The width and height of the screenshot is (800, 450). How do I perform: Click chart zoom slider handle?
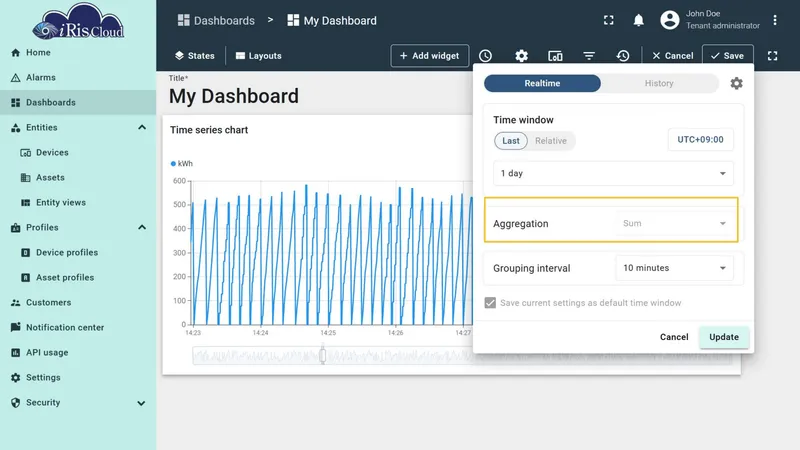click(322, 355)
